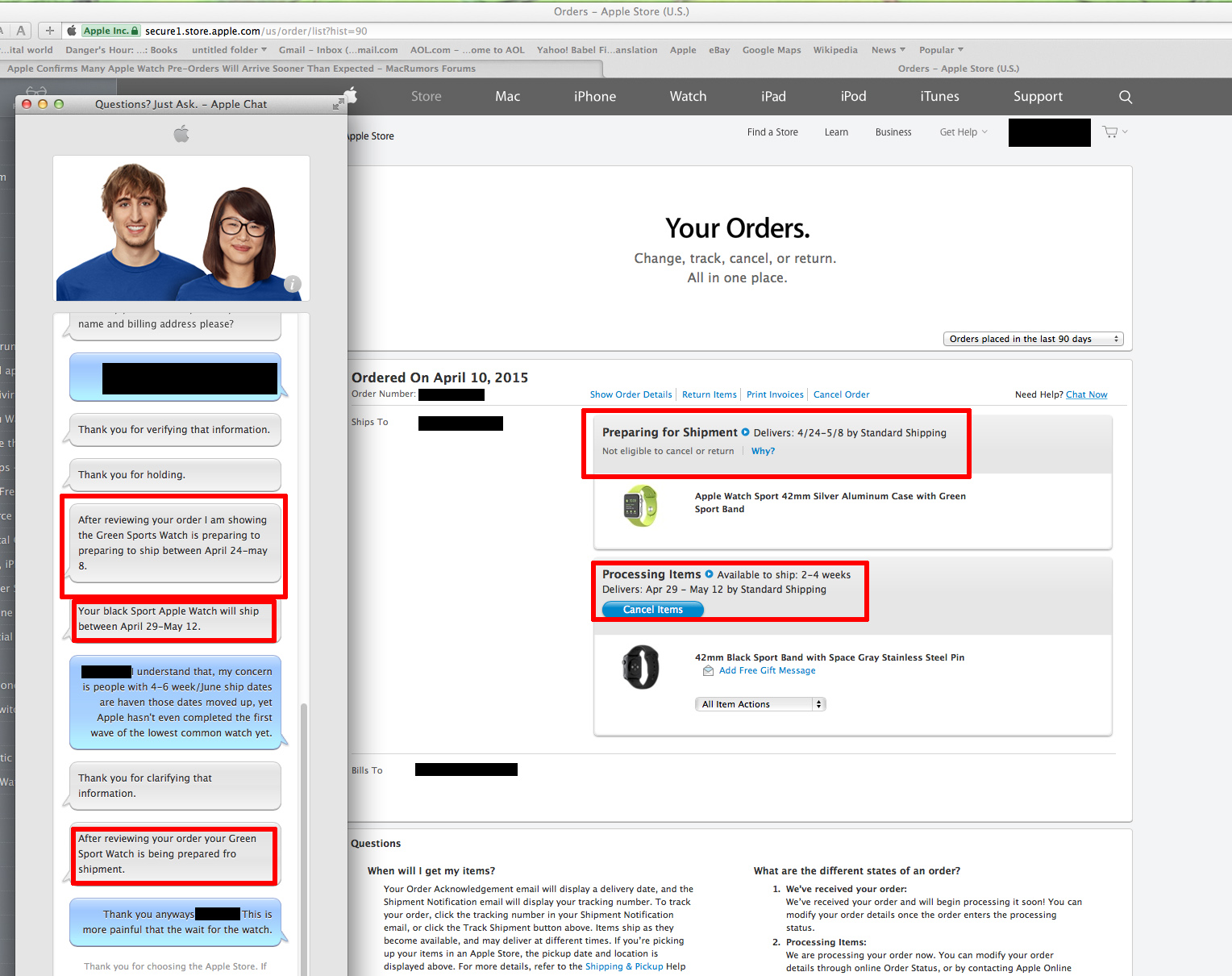Click the blue dot next to Preparing for Shipment
The width and height of the screenshot is (1232, 976).
pyautogui.click(x=745, y=432)
